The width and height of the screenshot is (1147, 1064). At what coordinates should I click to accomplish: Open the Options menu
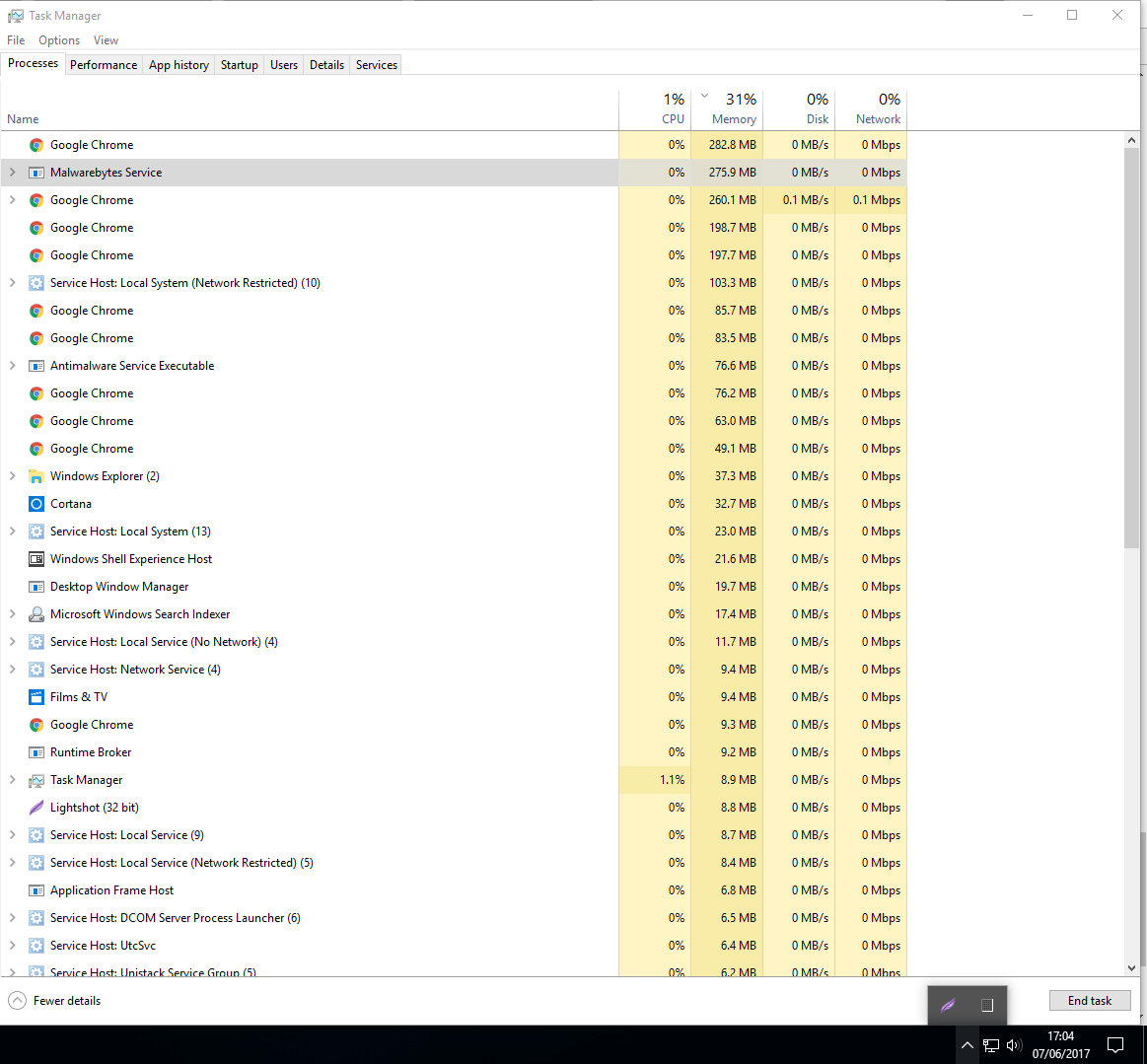[x=59, y=40]
